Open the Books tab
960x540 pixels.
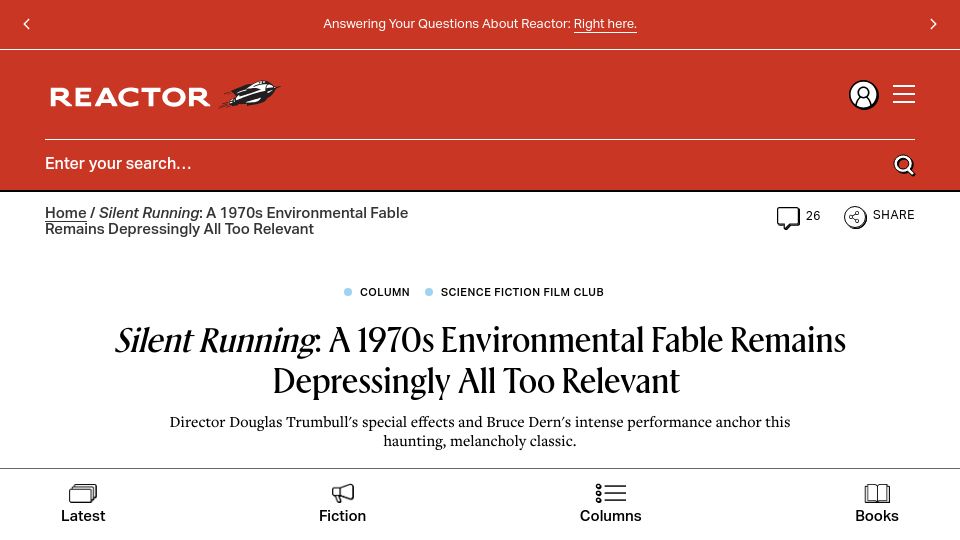click(877, 504)
